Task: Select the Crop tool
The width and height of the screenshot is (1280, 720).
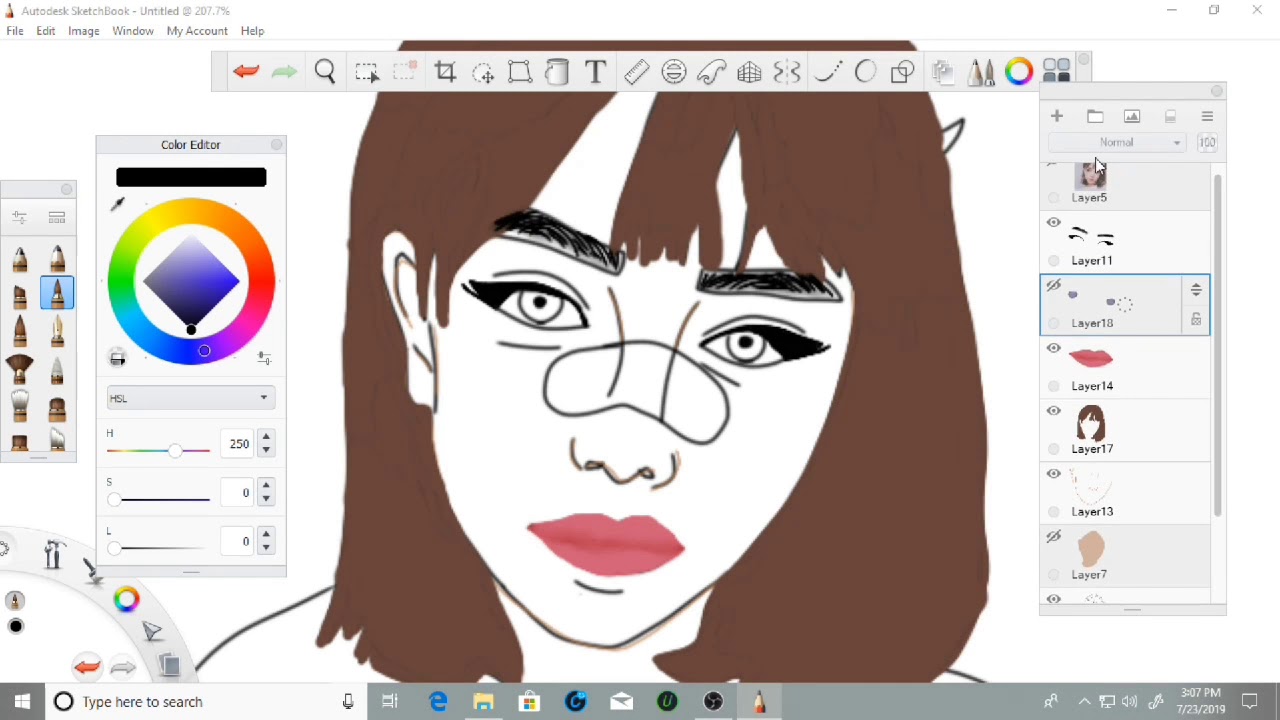Action: [445, 72]
